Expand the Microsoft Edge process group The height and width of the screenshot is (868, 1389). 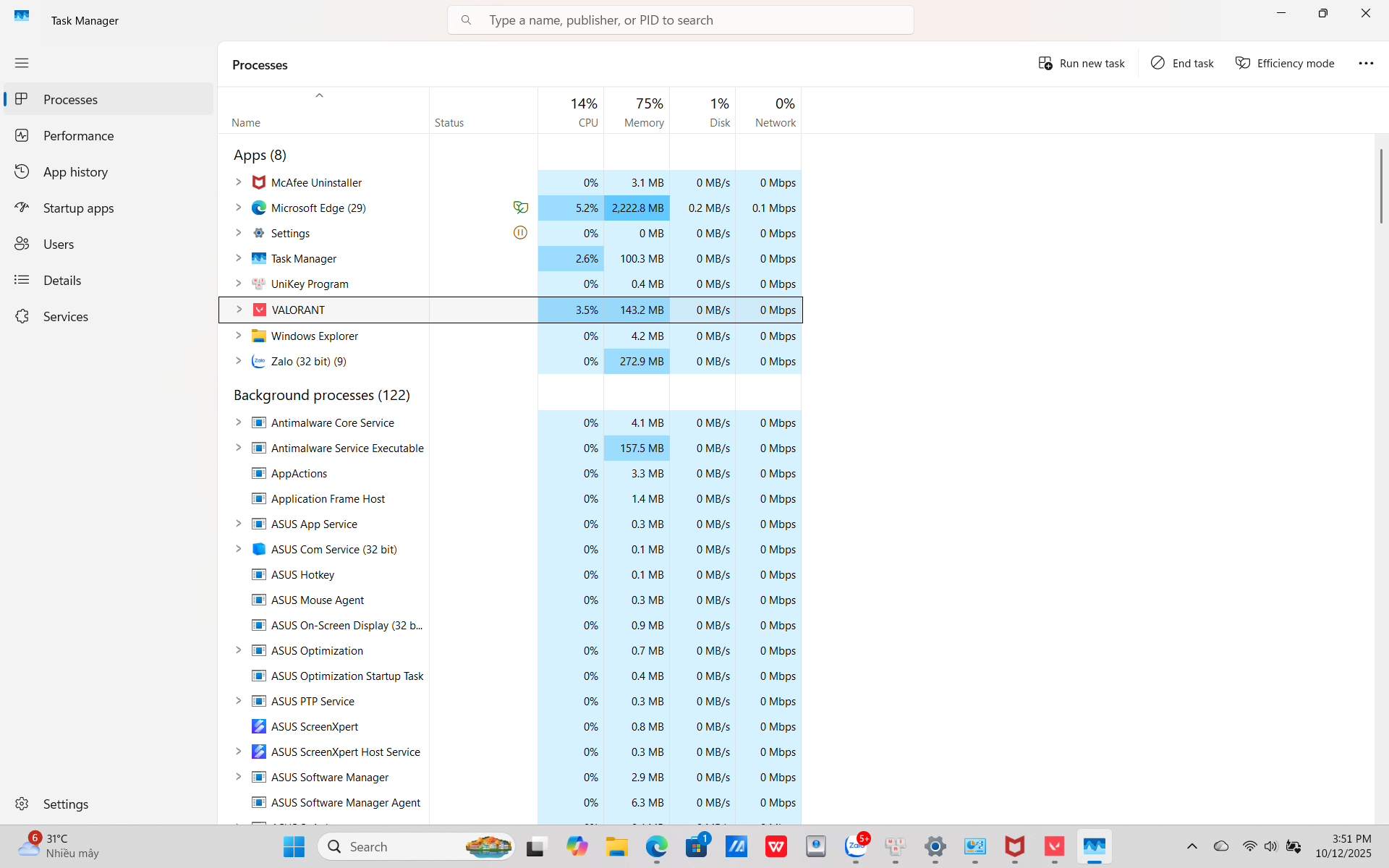(238, 208)
